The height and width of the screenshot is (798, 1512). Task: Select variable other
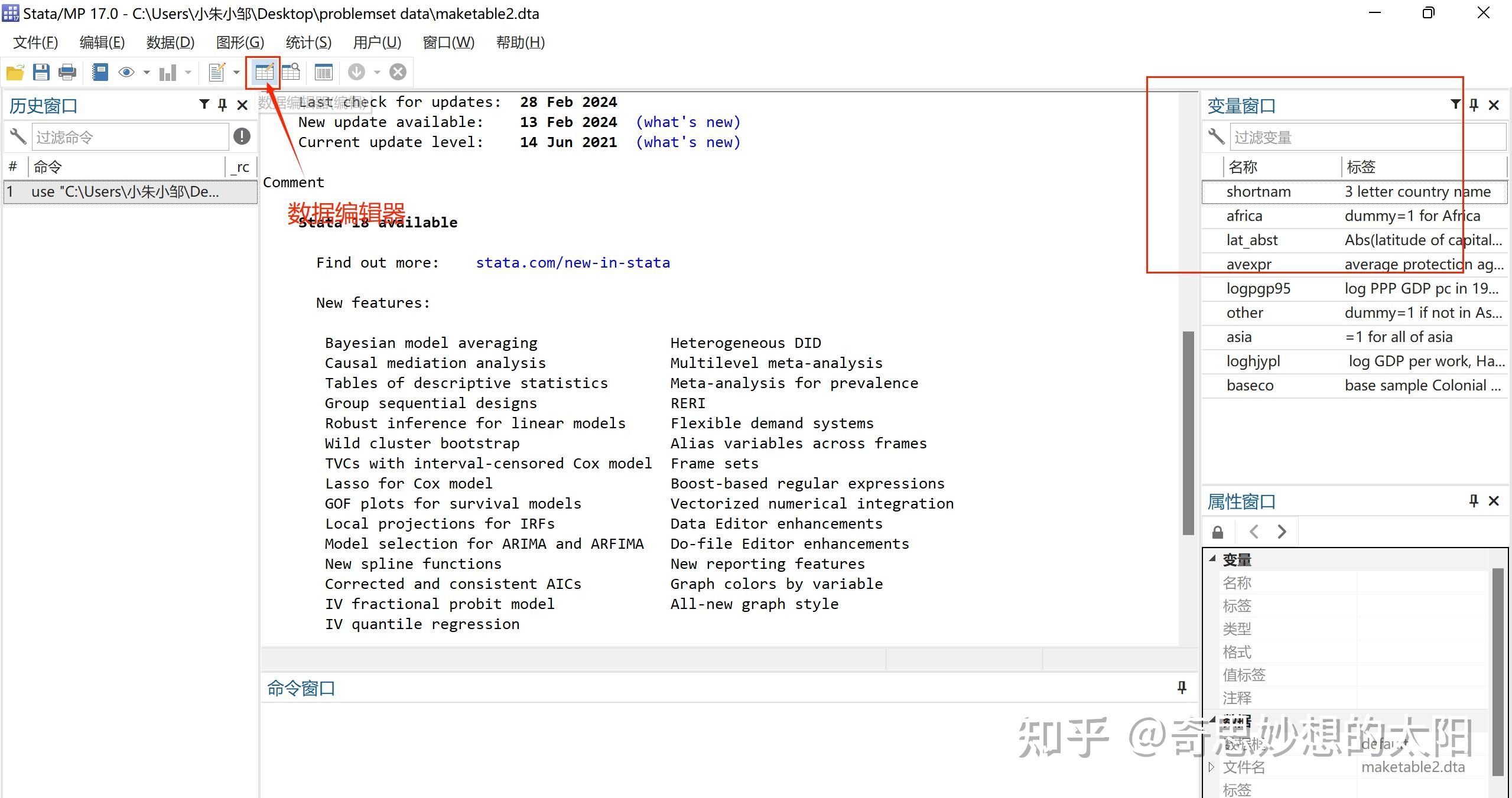(1355, 313)
